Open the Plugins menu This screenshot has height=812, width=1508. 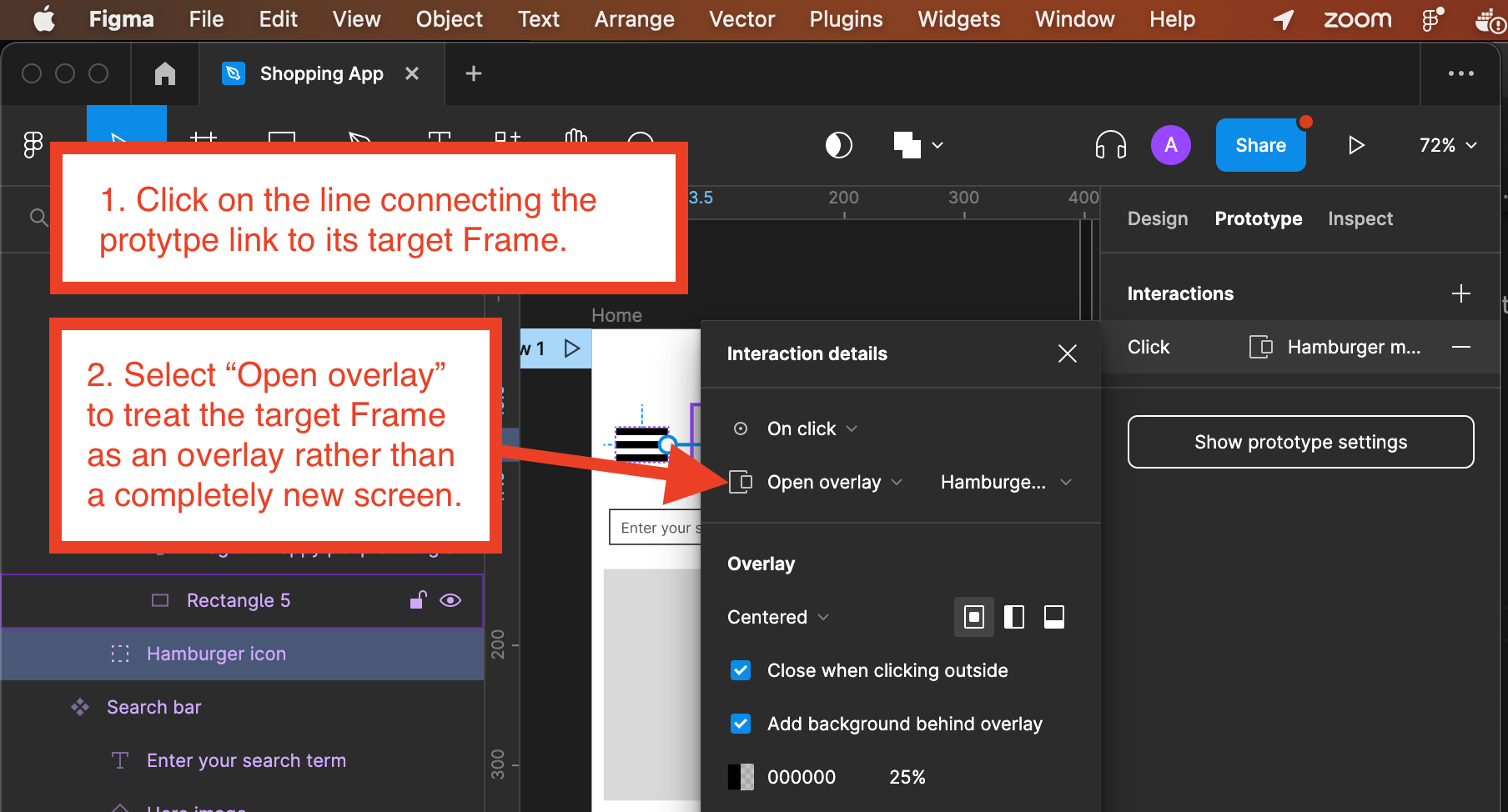pos(846,18)
